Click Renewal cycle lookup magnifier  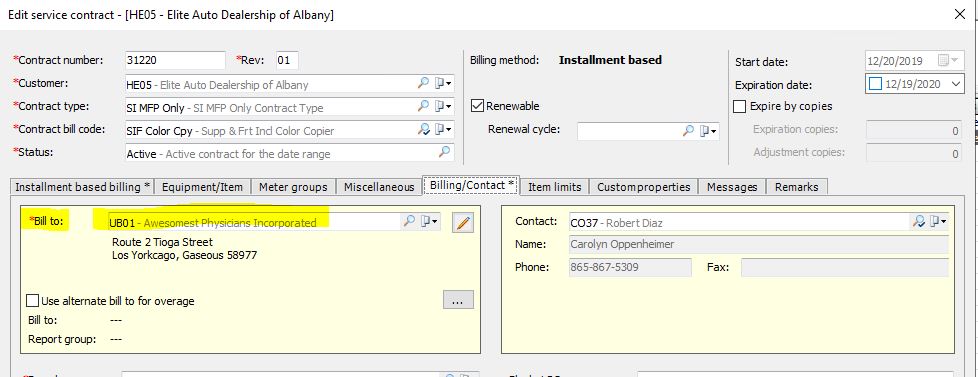tap(688, 130)
